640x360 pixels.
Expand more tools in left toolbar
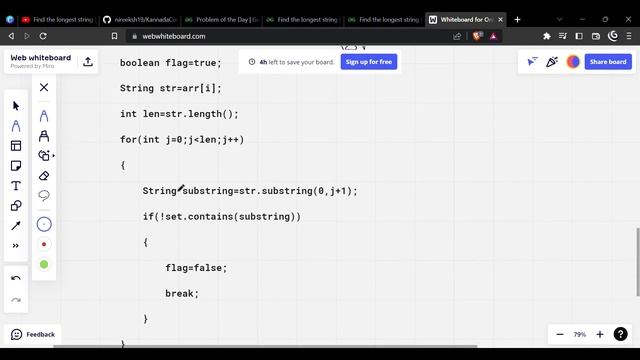point(16,246)
